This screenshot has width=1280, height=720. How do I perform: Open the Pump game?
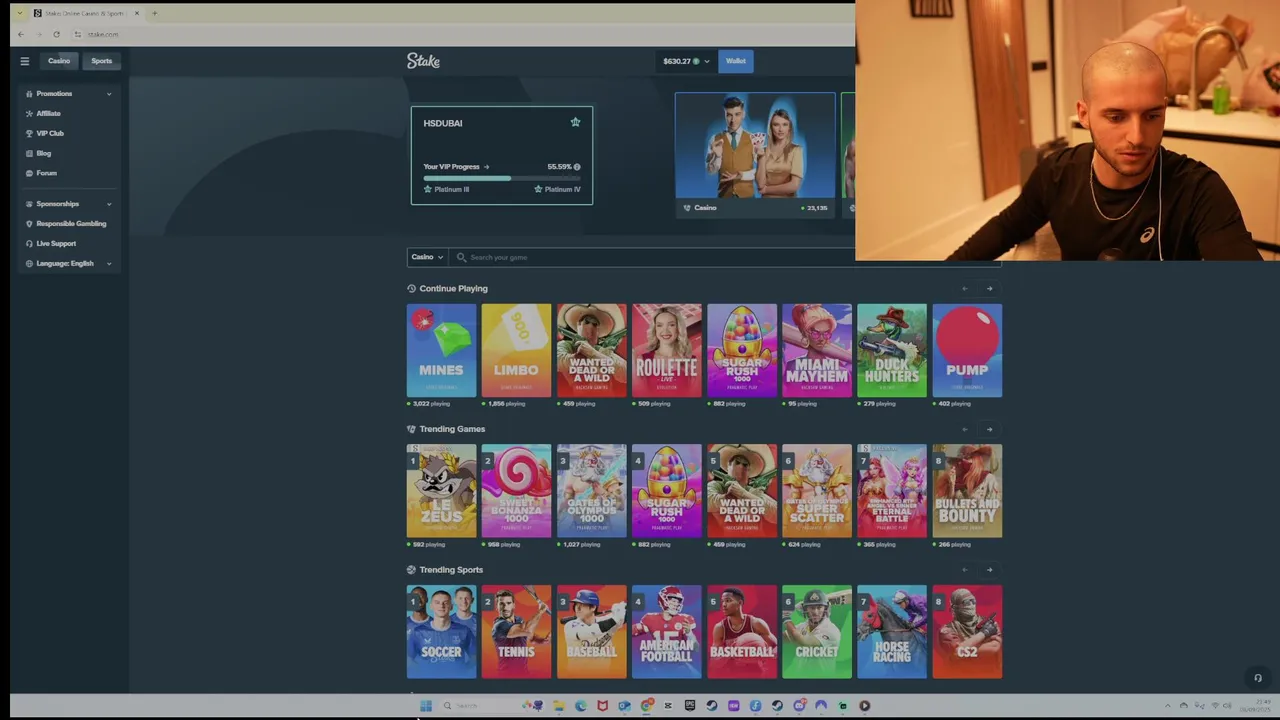(x=967, y=351)
